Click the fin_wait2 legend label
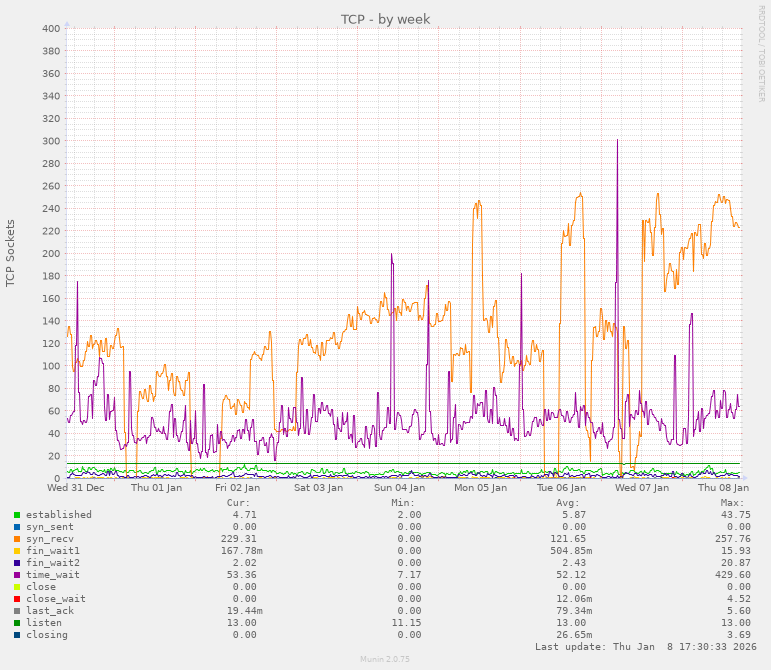 click(x=52, y=563)
